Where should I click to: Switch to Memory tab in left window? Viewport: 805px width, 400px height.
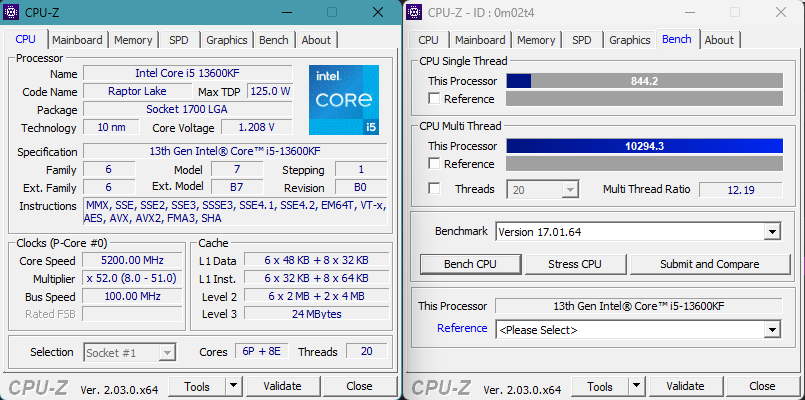point(133,40)
